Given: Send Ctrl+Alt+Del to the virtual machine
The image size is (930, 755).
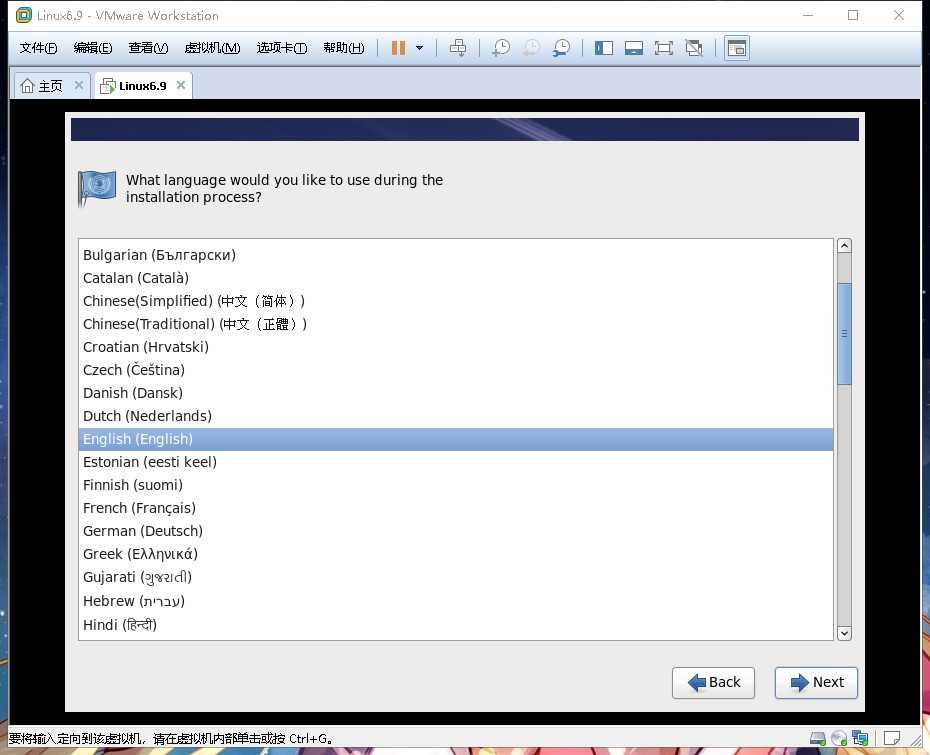Looking at the screenshot, I should (457, 48).
